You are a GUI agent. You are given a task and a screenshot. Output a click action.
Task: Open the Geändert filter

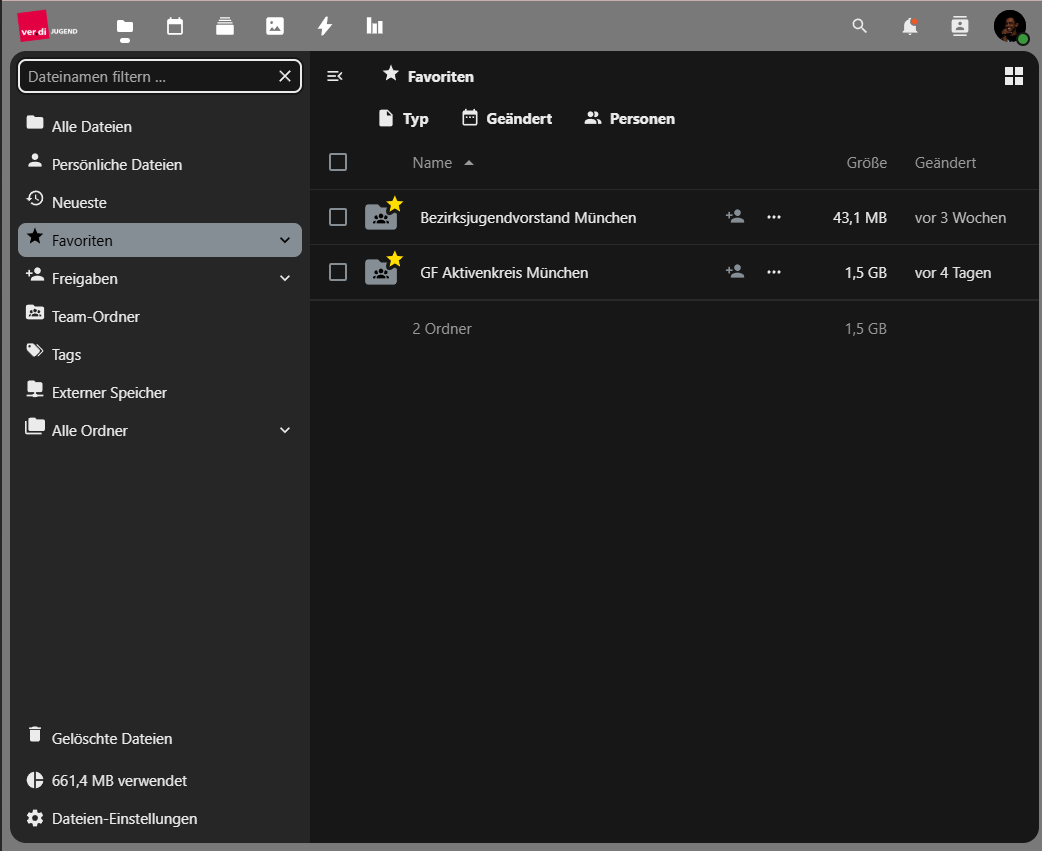506,118
